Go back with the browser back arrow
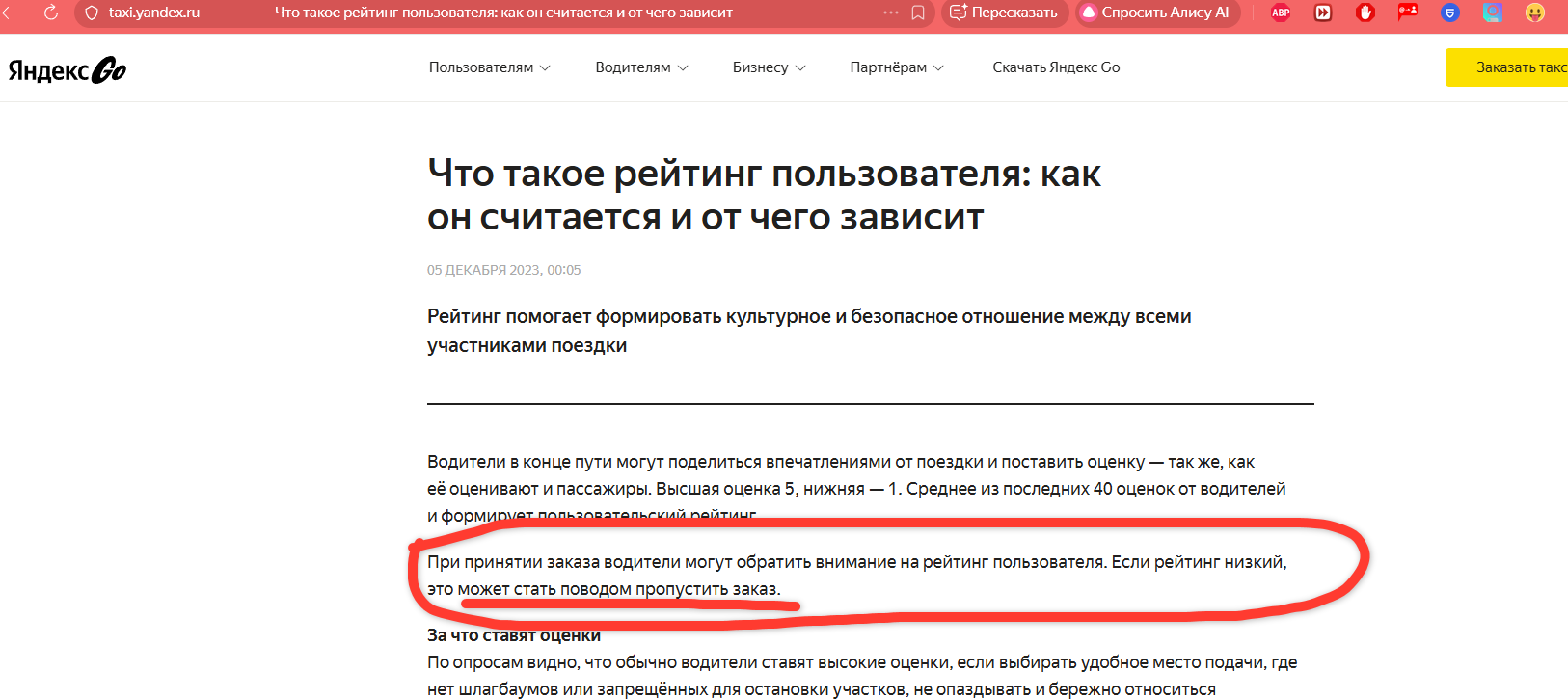The image size is (1568, 699). (x=9, y=13)
